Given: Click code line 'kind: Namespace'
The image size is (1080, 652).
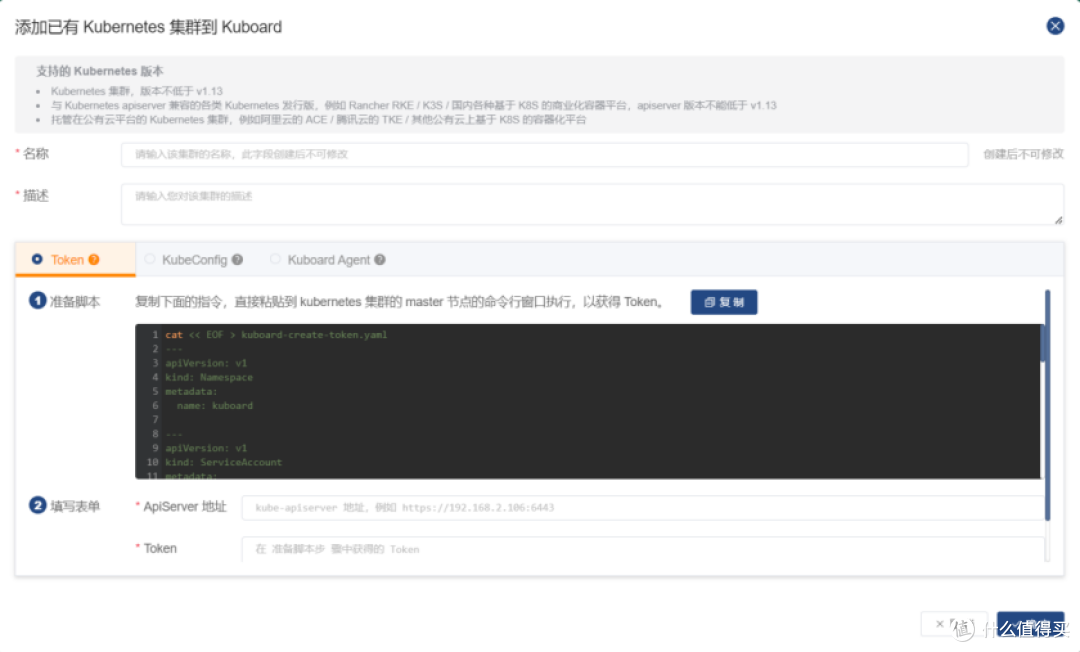Looking at the screenshot, I should pyautogui.click(x=209, y=377).
